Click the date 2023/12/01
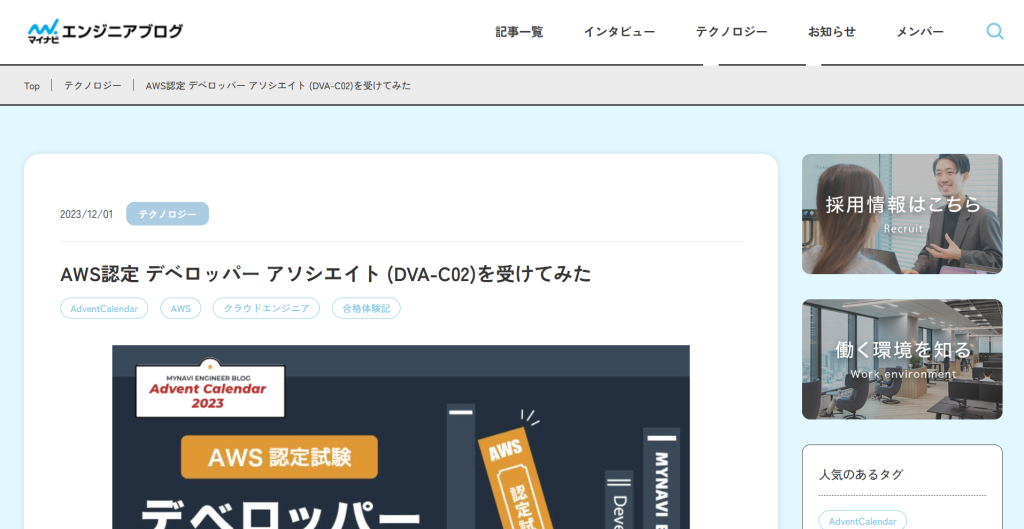The height and width of the screenshot is (529, 1024). point(86,214)
